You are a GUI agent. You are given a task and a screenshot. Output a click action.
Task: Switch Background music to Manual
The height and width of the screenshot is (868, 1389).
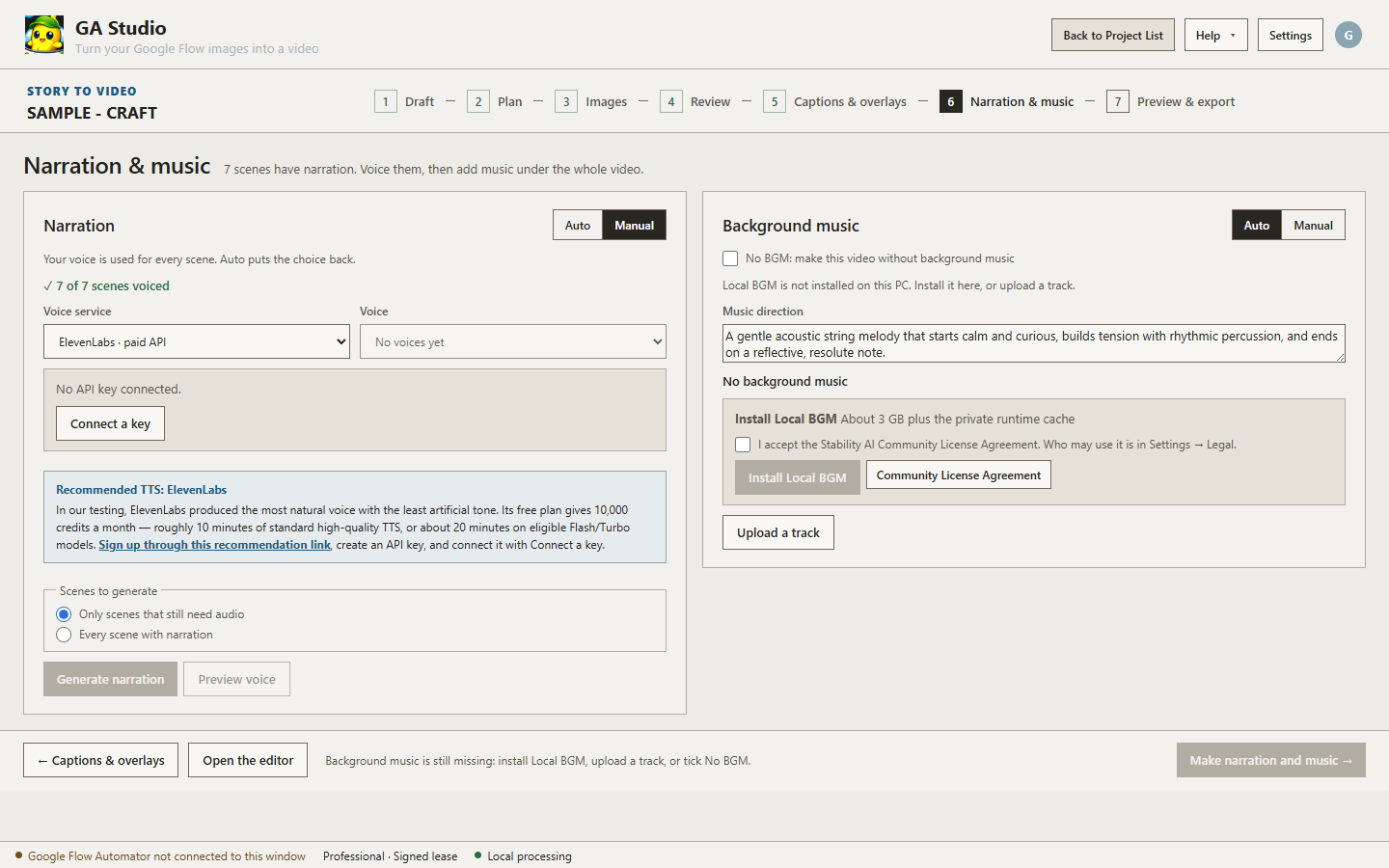click(1313, 225)
